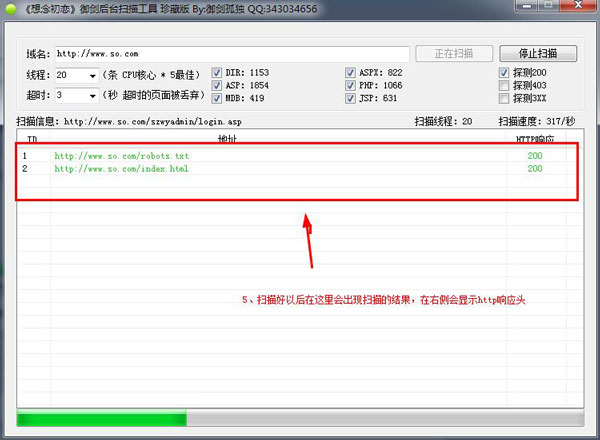Image resolution: width=600 pixels, height=440 pixels.
Task: Click the domain name input field
Action: pyautogui.click(x=232, y=53)
